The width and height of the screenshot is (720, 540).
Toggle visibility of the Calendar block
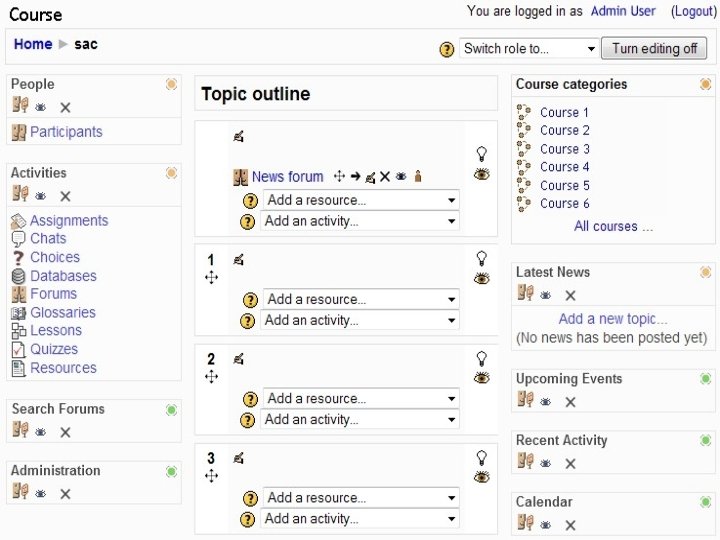[545, 525]
